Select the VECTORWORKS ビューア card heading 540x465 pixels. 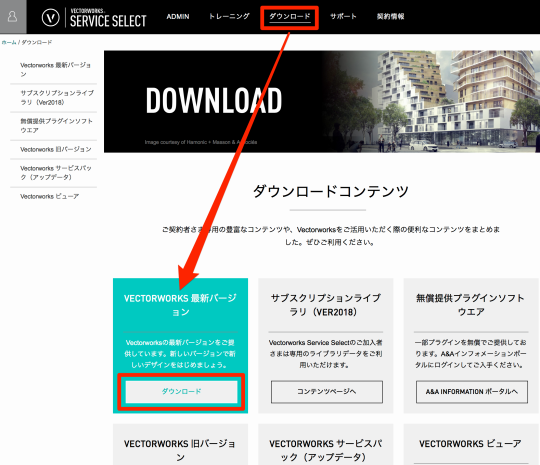470,444
